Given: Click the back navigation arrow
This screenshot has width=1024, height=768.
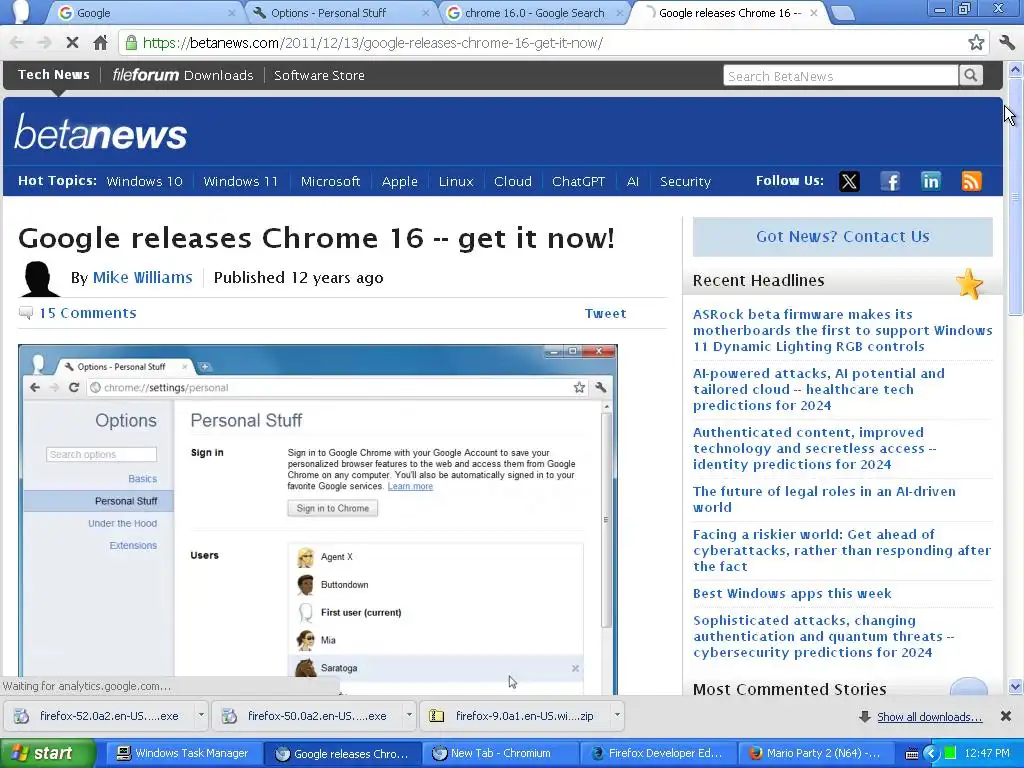Looking at the screenshot, I should pyautogui.click(x=17, y=43).
